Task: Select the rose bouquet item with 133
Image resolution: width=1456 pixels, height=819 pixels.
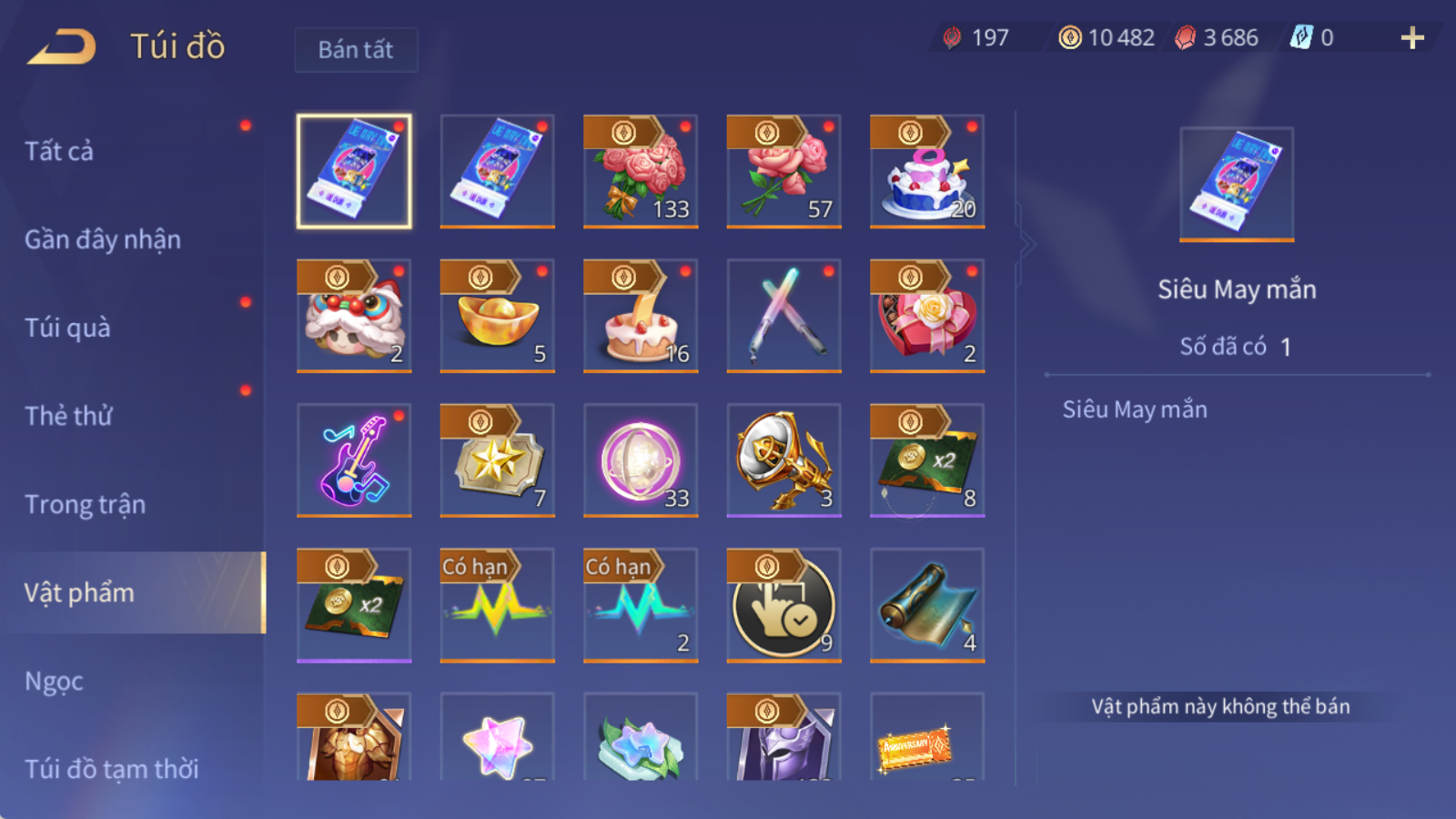Action: [x=641, y=171]
